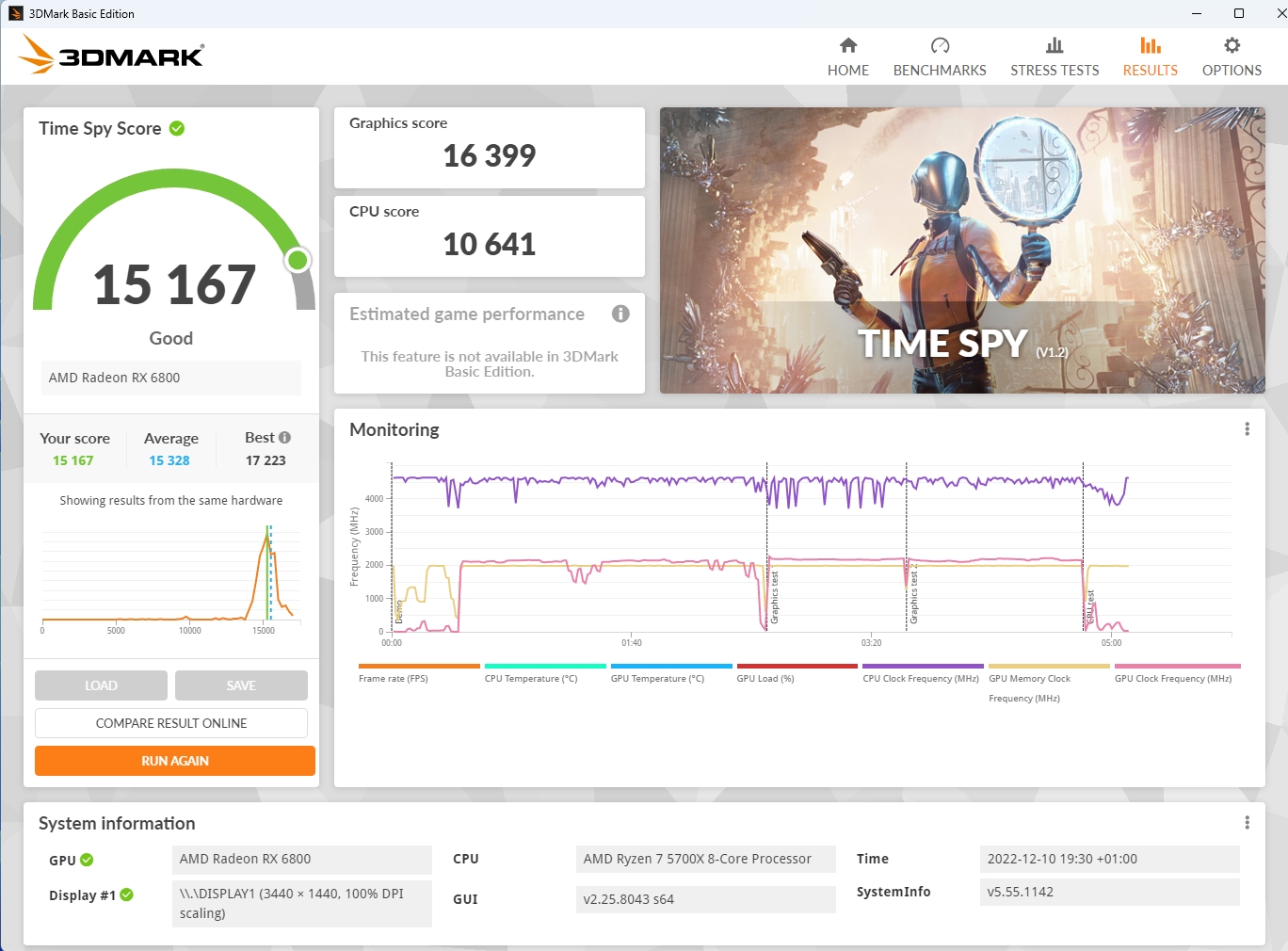1288x951 pixels.
Task: Click the Stress Tests bar chart icon
Action: (1055, 45)
